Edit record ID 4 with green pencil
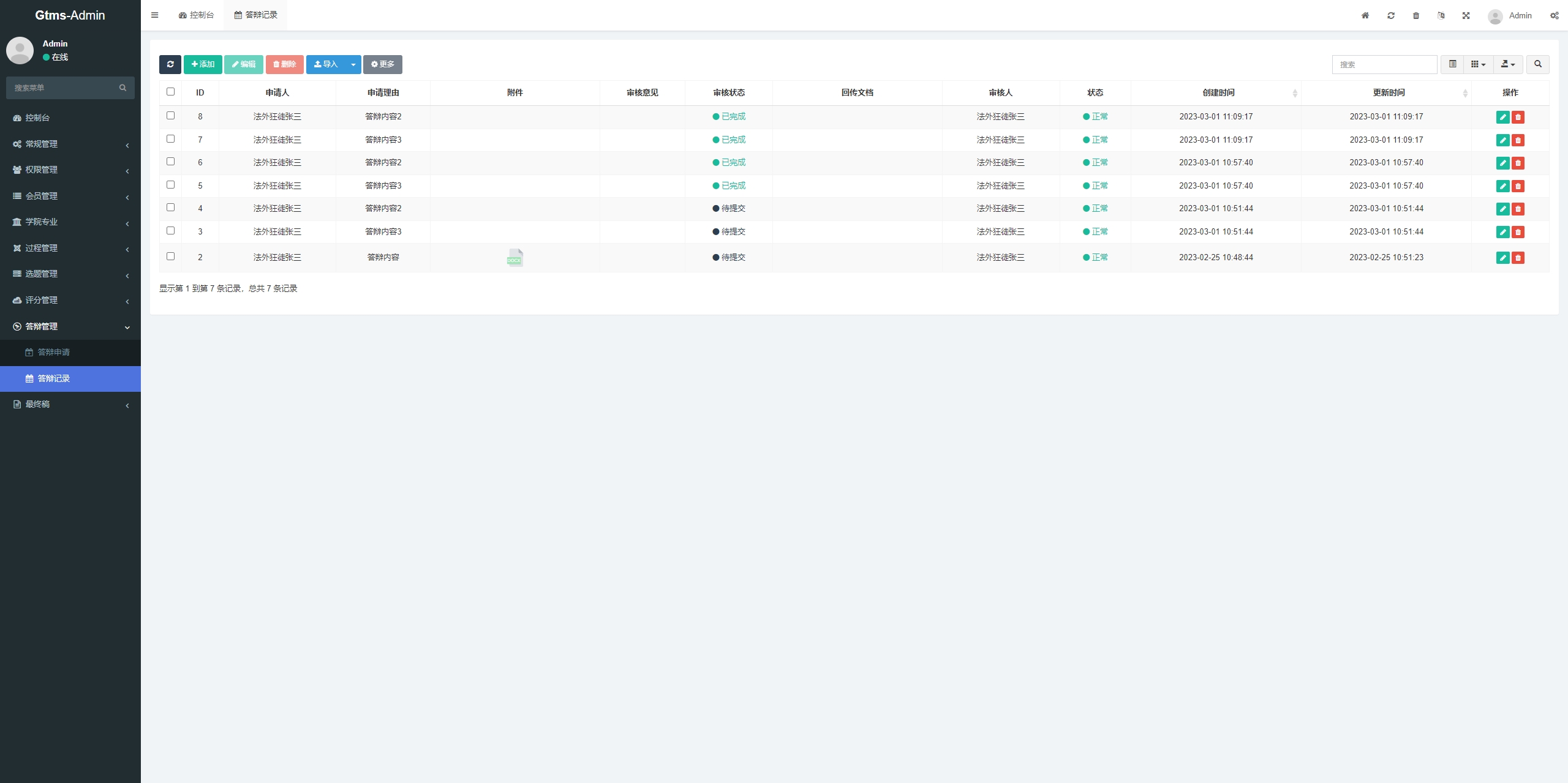This screenshot has height=783, width=1568. 1503,209
